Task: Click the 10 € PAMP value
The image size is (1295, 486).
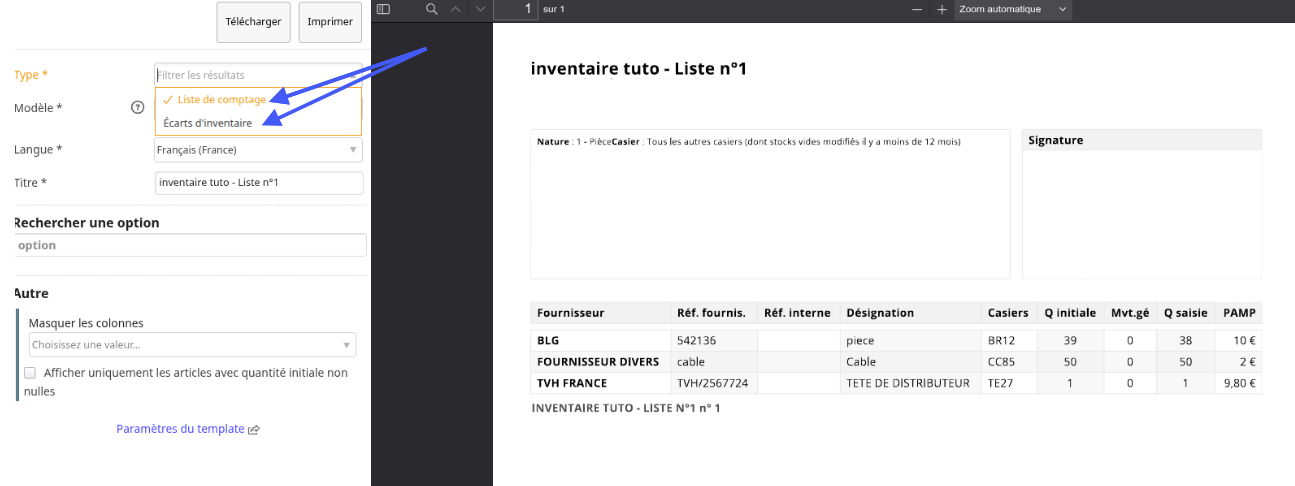Action: (x=1245, y=340)
